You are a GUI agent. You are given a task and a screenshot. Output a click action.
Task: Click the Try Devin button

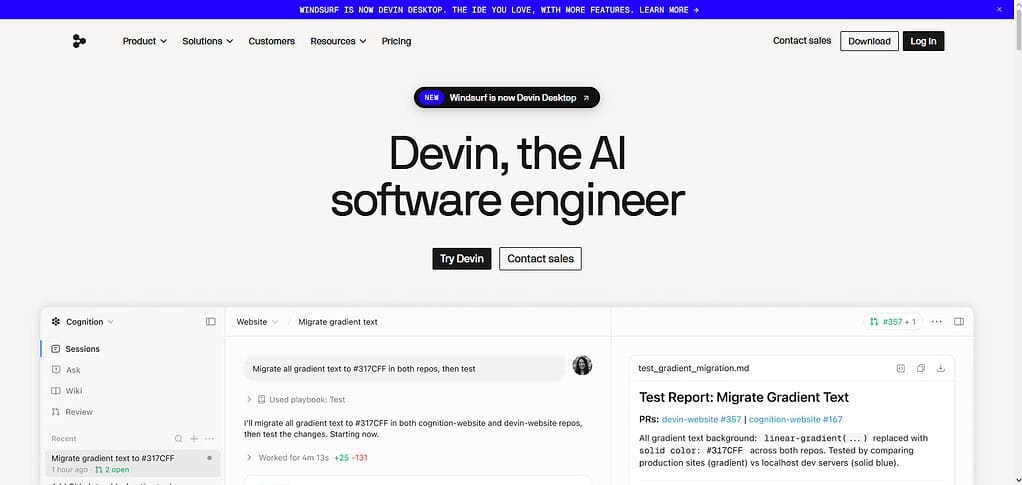point(461,258)
